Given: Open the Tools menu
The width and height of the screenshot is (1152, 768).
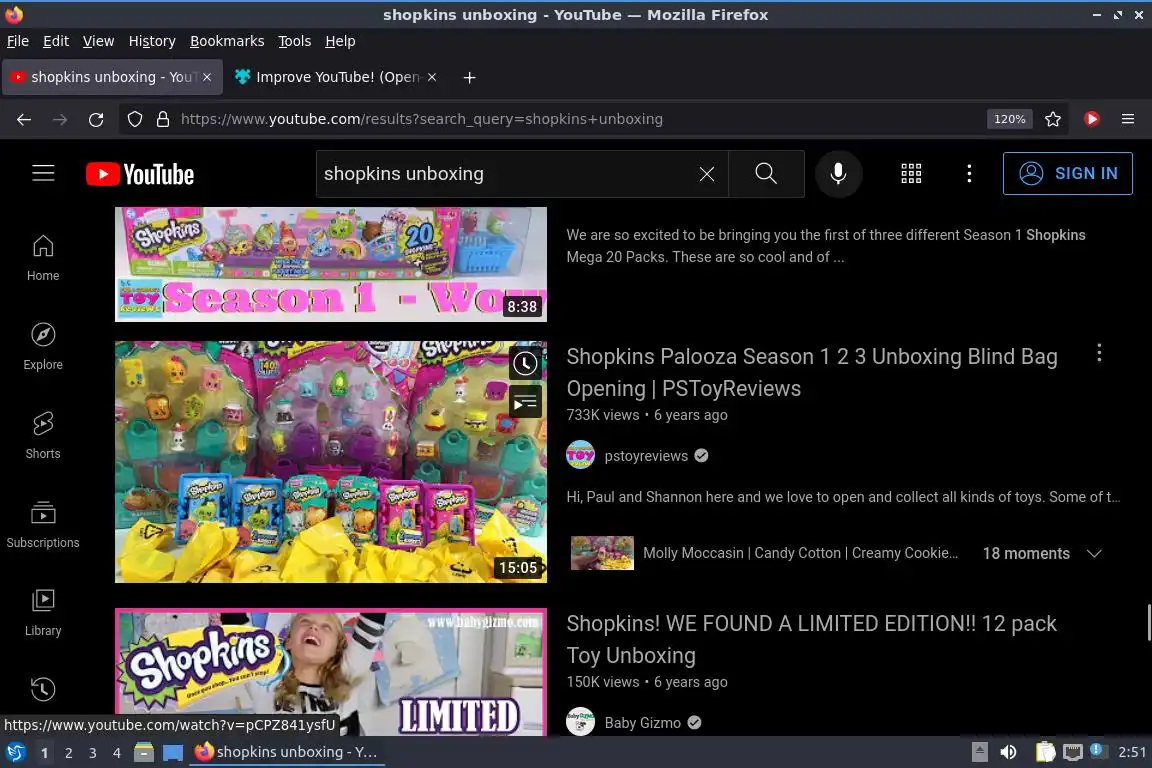Looking at the screenshot, I should click(x=295, y=41).
